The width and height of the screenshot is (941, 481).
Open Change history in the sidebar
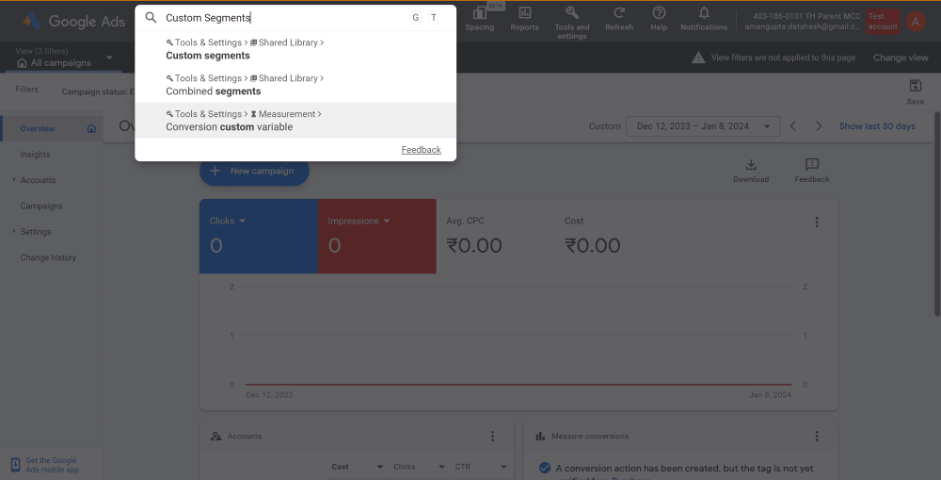(x=48, y=258)
